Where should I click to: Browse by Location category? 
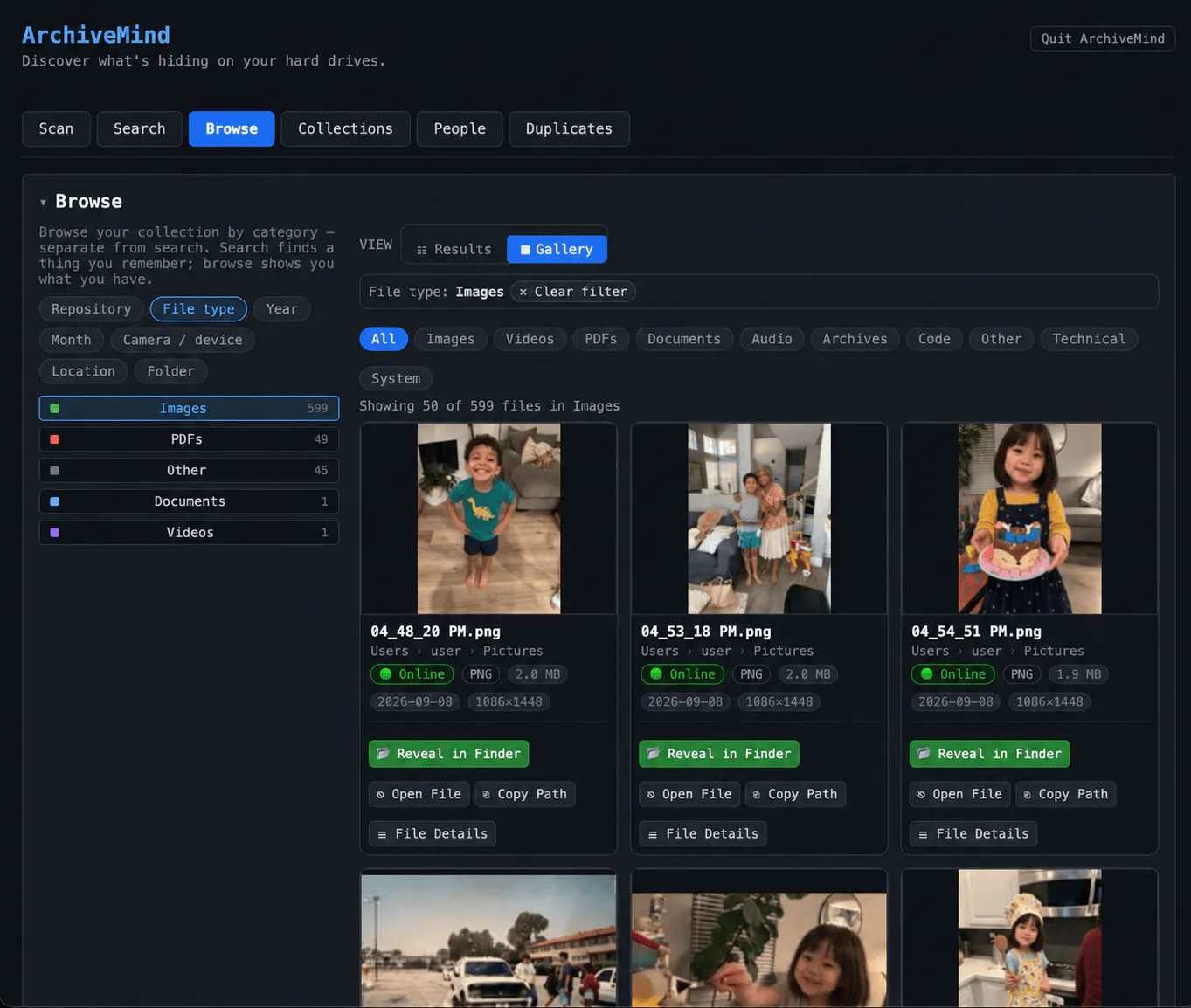click(83, 371)
